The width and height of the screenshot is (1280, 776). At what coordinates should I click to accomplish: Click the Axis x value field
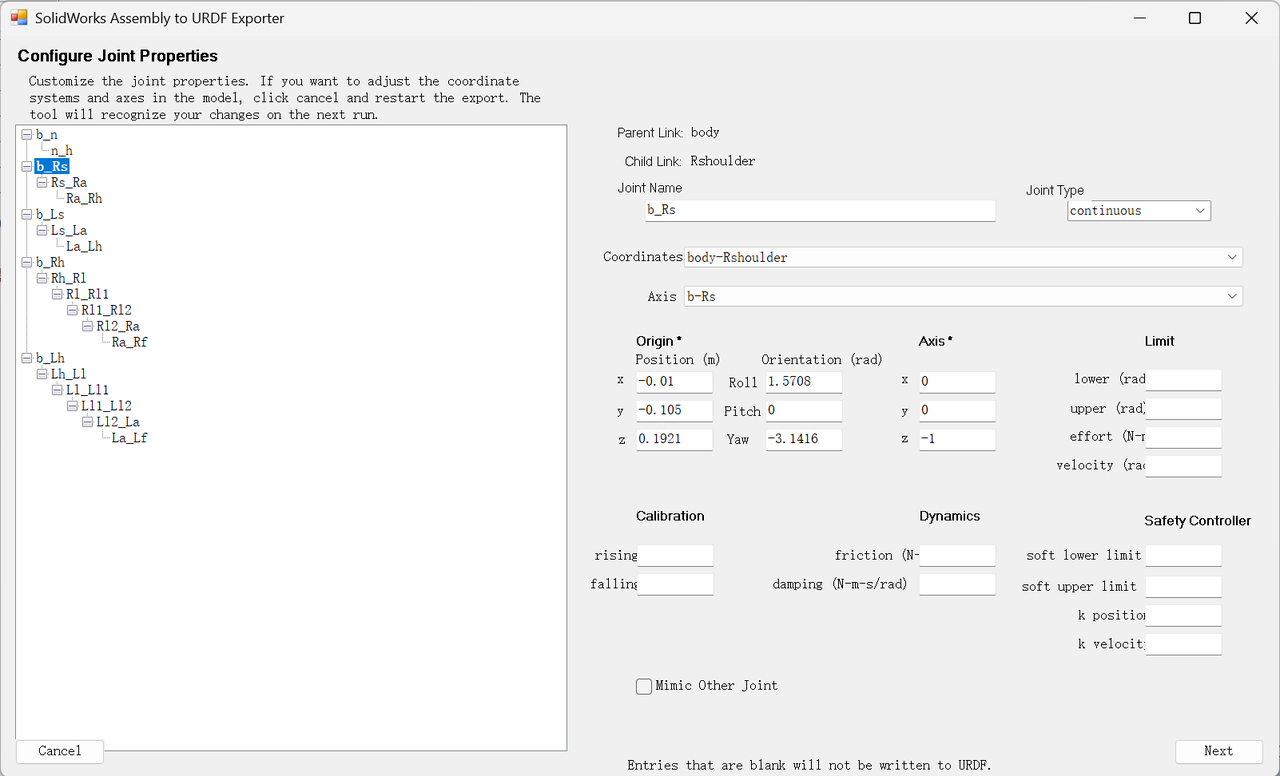957,382
